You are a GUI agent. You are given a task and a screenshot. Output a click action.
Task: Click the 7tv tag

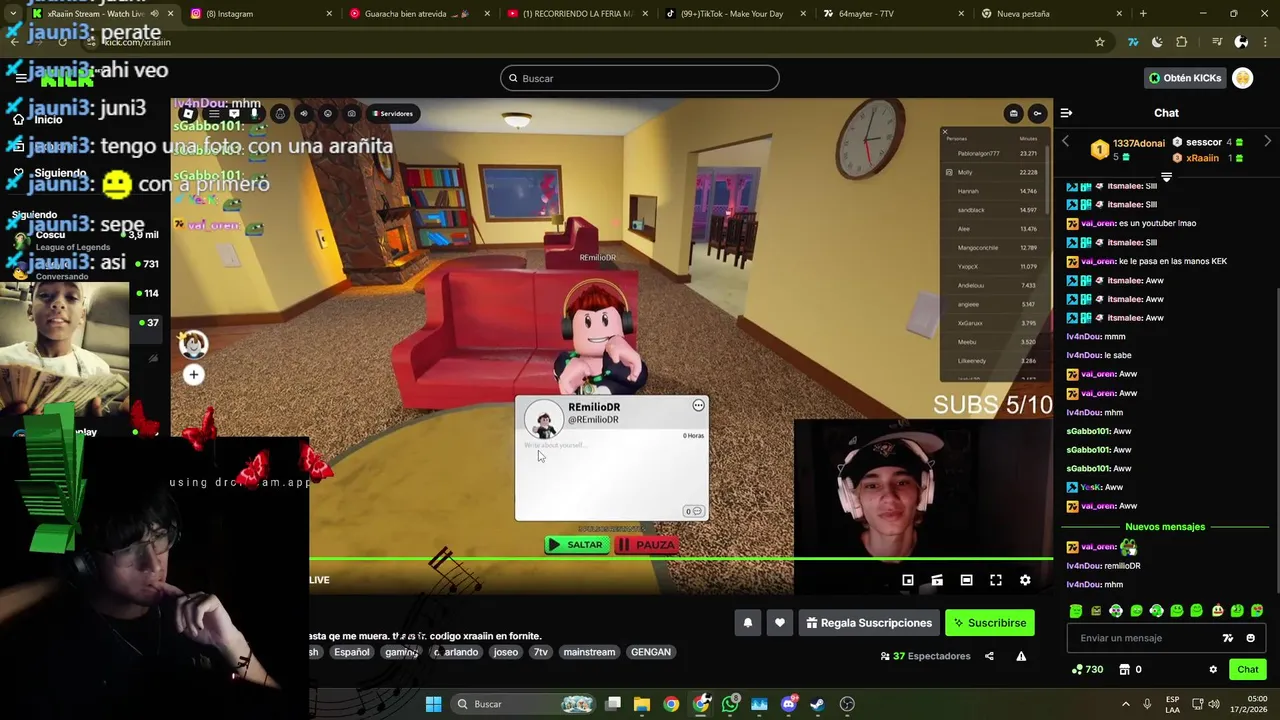(541, 652)
